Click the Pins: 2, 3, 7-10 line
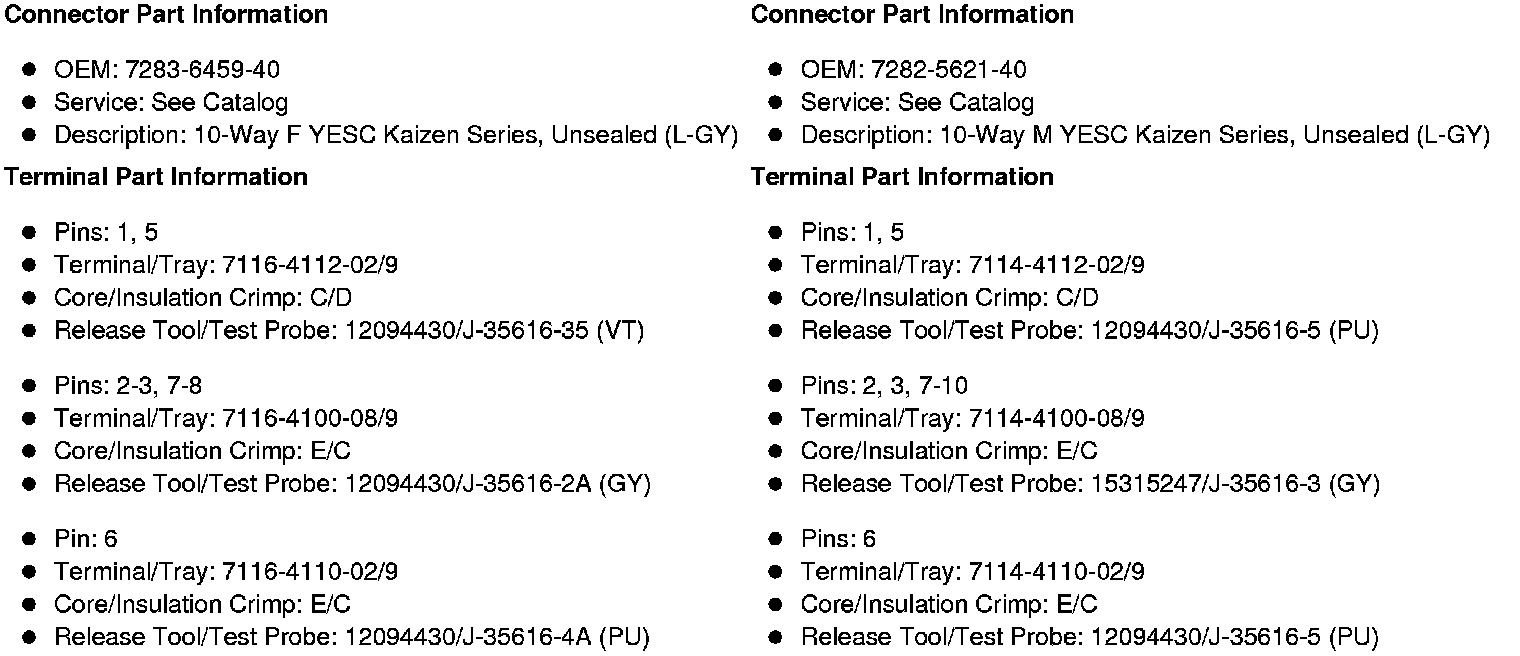The height and width of the screenshot is (656, 1520). pos(884,386)
